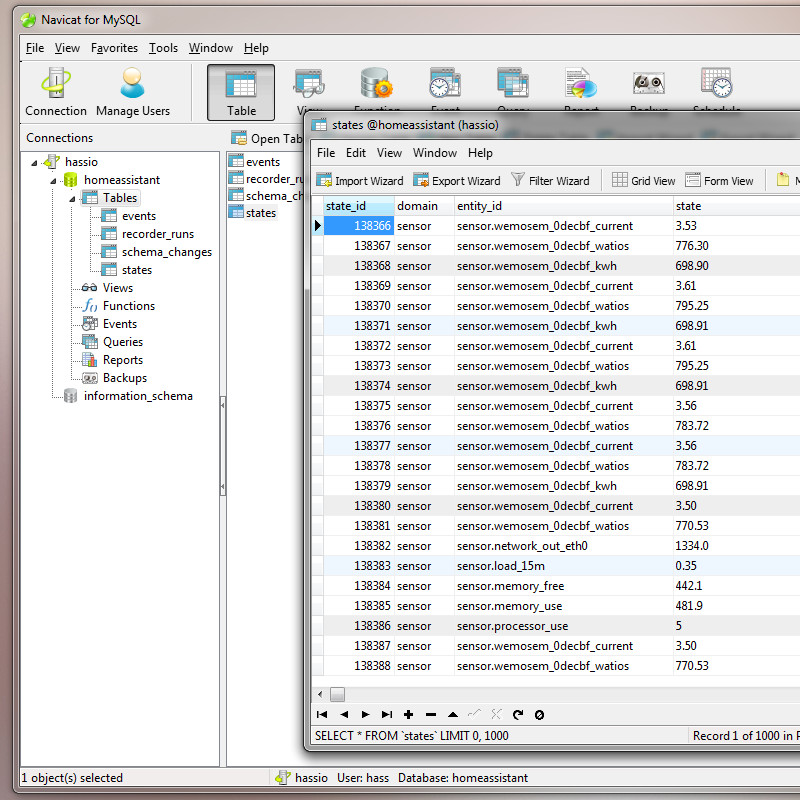Open the View menu in main window
800x800 pixels.
[x=67, y=48]
